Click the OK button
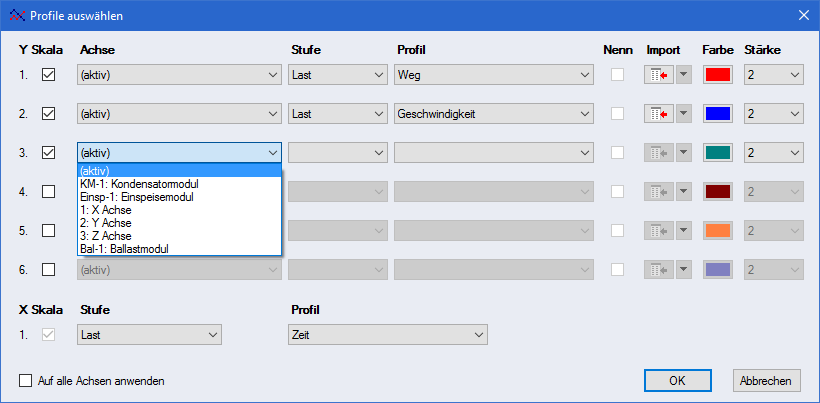Image resolution: width=820 pixels, height=403 pixels. click(x=677, y=381)
